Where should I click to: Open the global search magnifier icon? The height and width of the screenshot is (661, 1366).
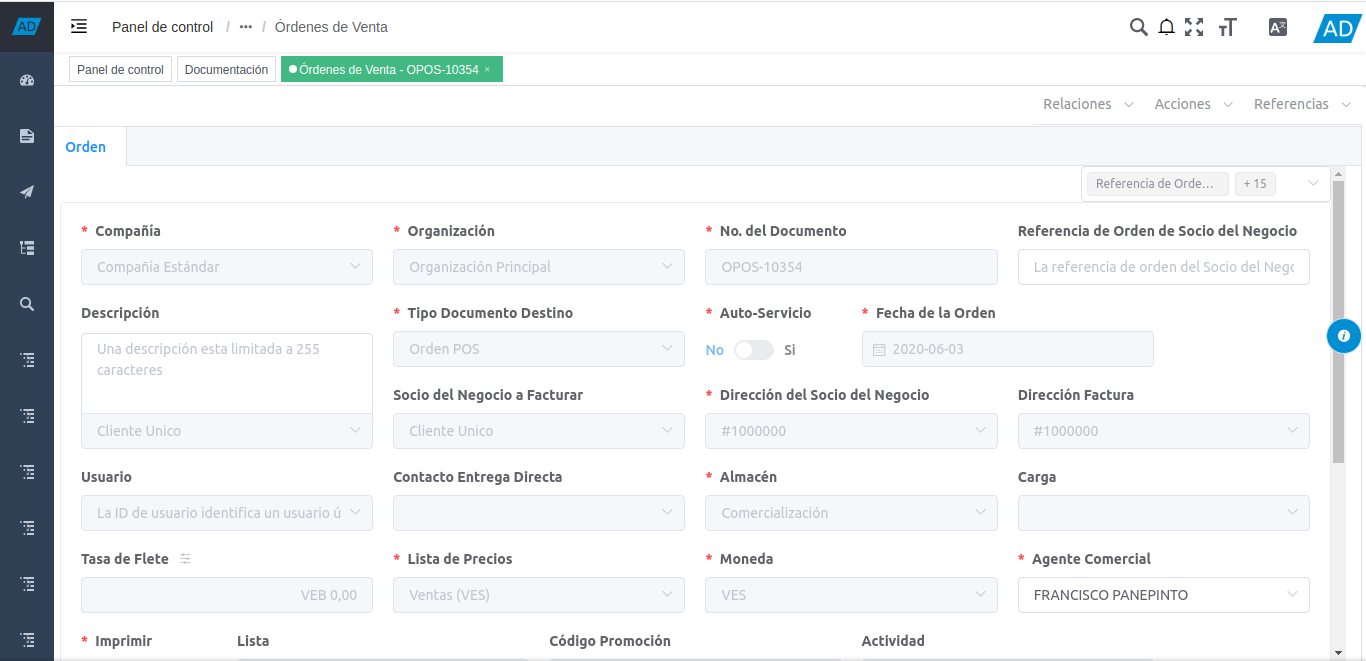[1138, 27]
